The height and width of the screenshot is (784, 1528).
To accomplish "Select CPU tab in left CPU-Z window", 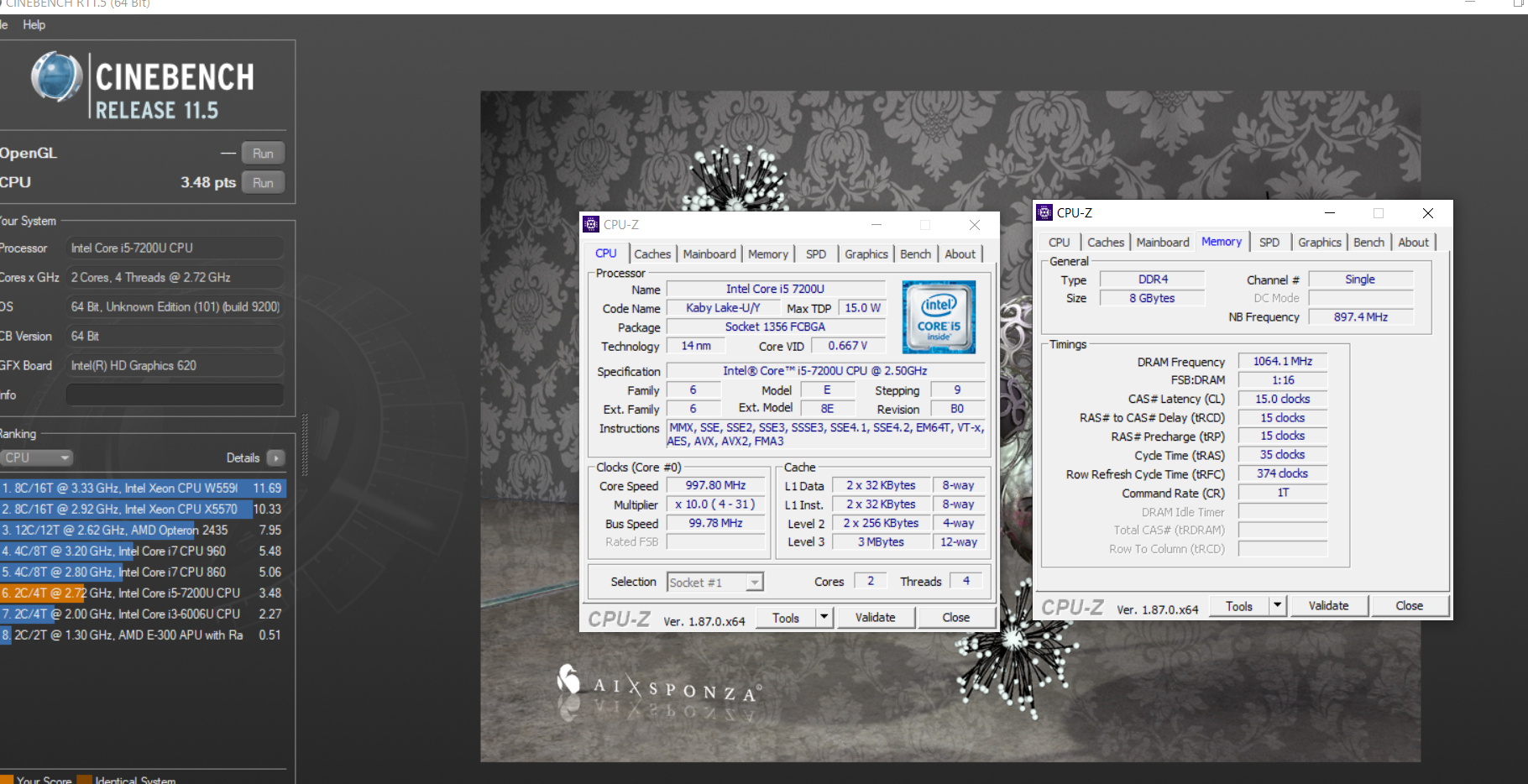I will click(606, 253).
